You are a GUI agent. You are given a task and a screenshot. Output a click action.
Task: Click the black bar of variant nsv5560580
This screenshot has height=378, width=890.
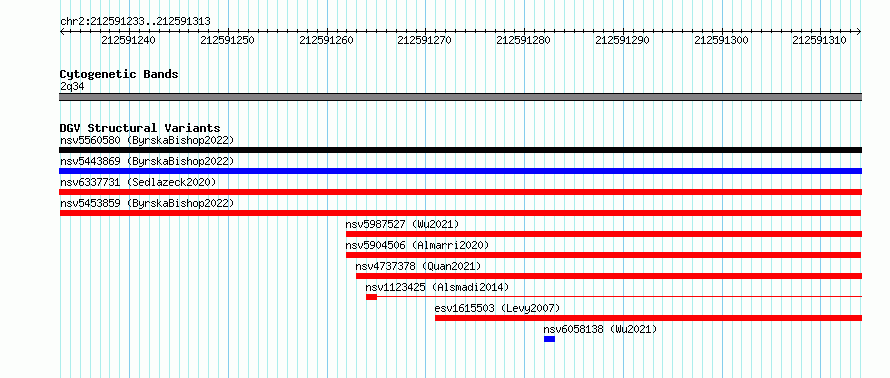pyautogui.click(x=460, y=150)
